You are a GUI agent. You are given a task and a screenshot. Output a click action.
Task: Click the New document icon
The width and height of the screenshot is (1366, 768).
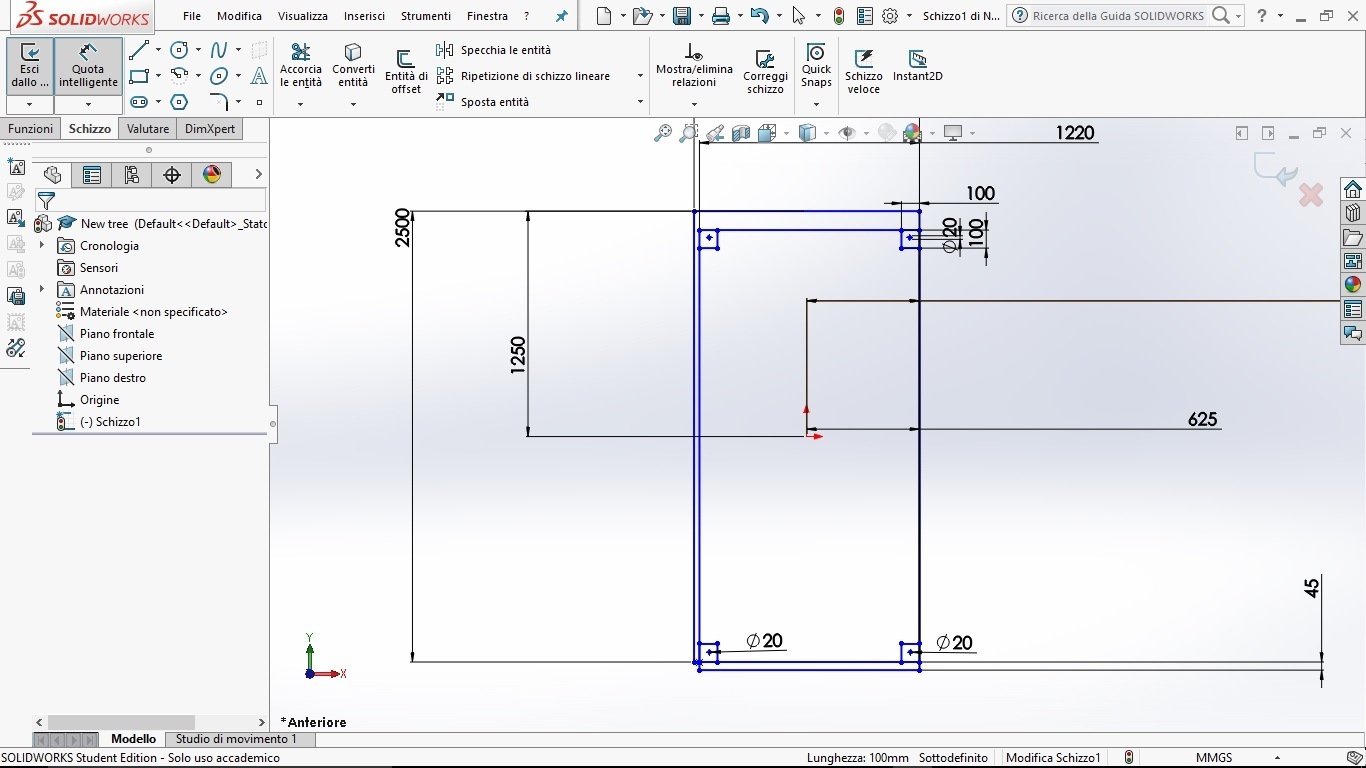click(x=603, y=16)
